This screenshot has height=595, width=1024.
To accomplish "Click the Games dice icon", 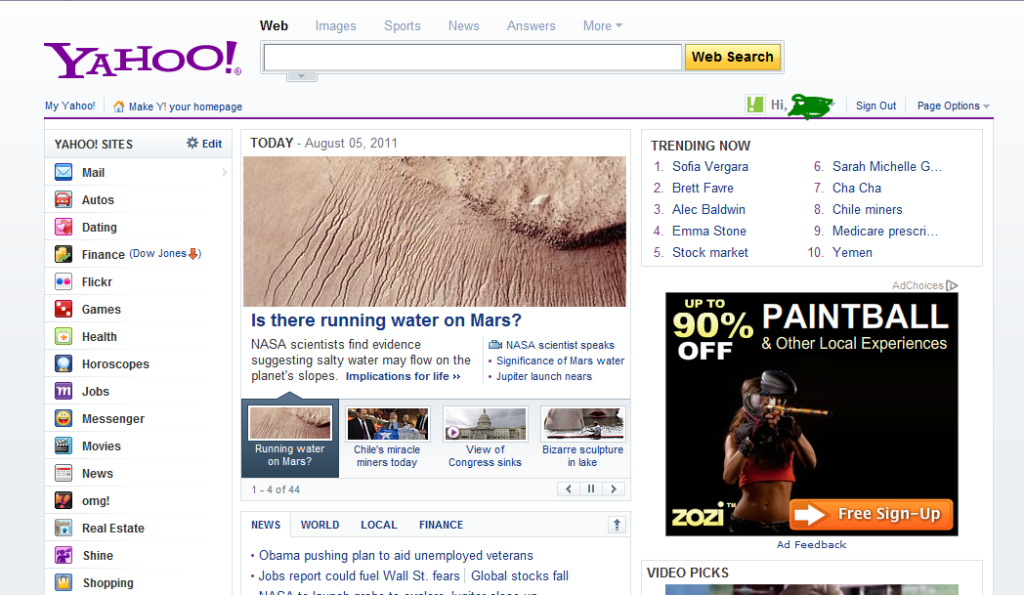I will [x=63, y=309].
